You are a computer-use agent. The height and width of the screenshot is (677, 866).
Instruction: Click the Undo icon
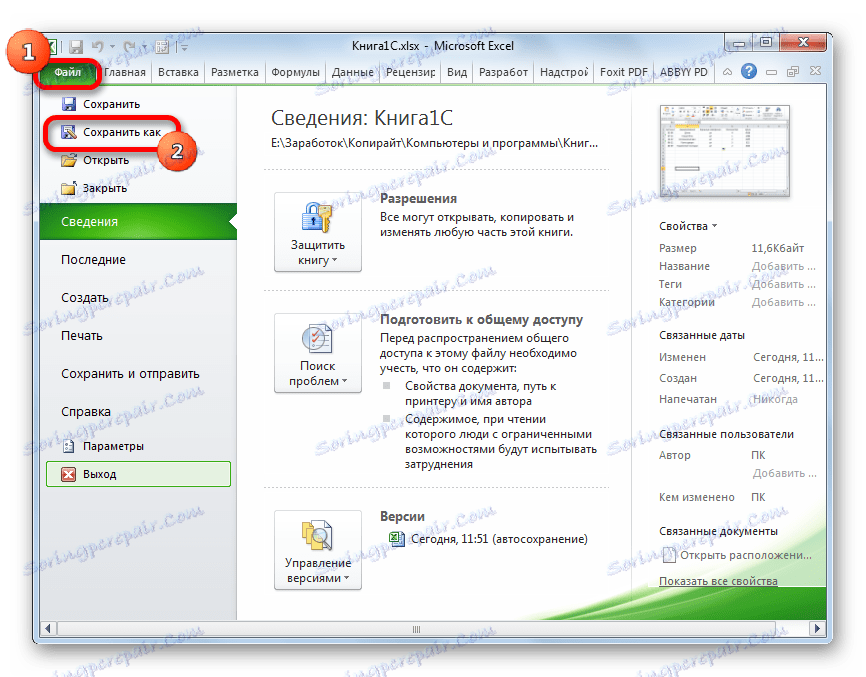(x=98, y=46)
